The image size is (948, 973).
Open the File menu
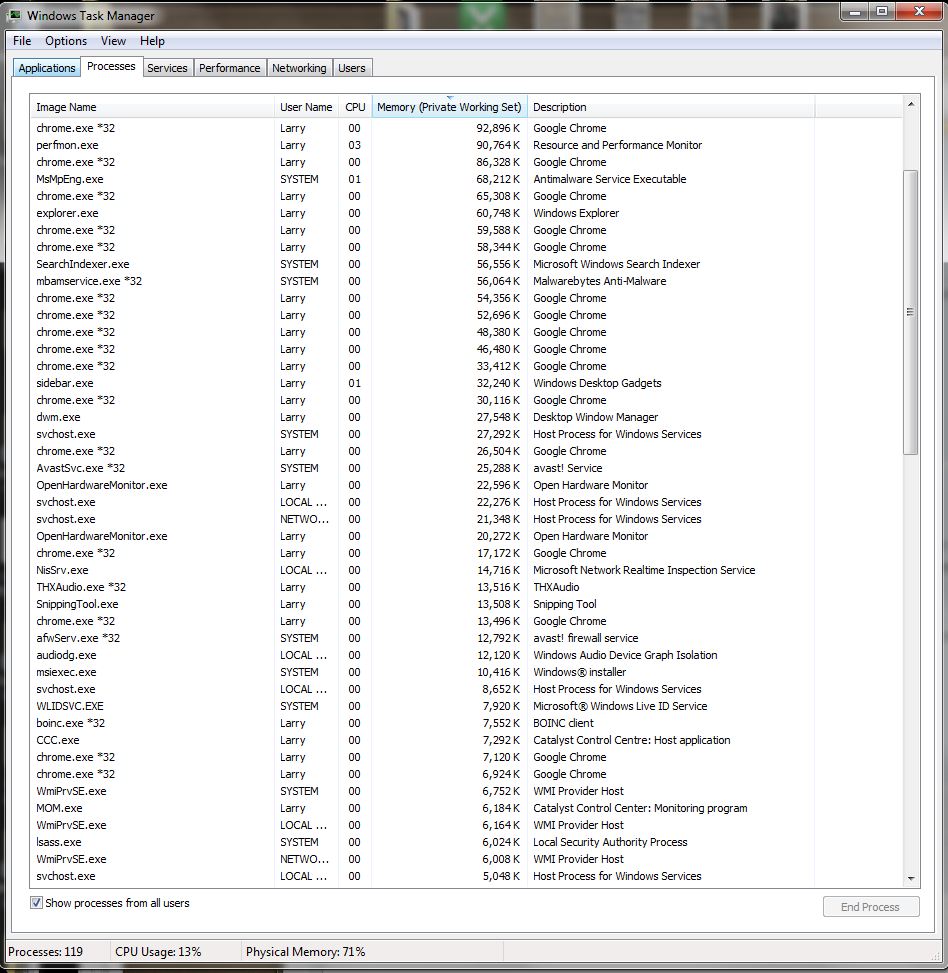click(22, 41)
